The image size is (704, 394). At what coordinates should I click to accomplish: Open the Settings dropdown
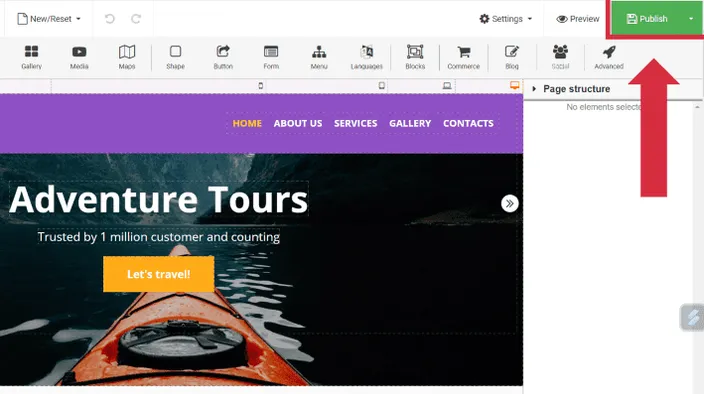506,19
